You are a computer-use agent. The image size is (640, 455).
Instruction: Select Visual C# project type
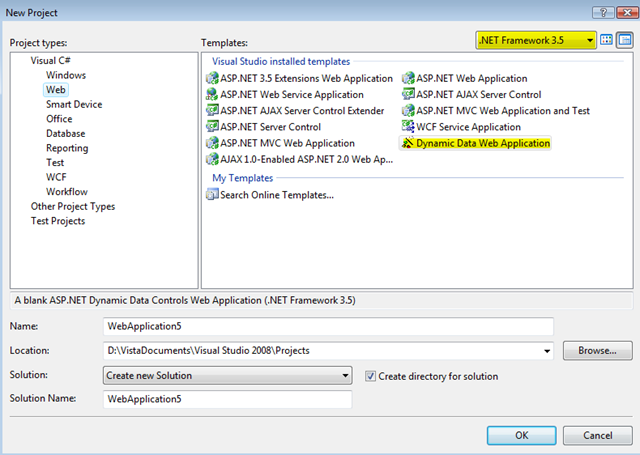[51, 60]
